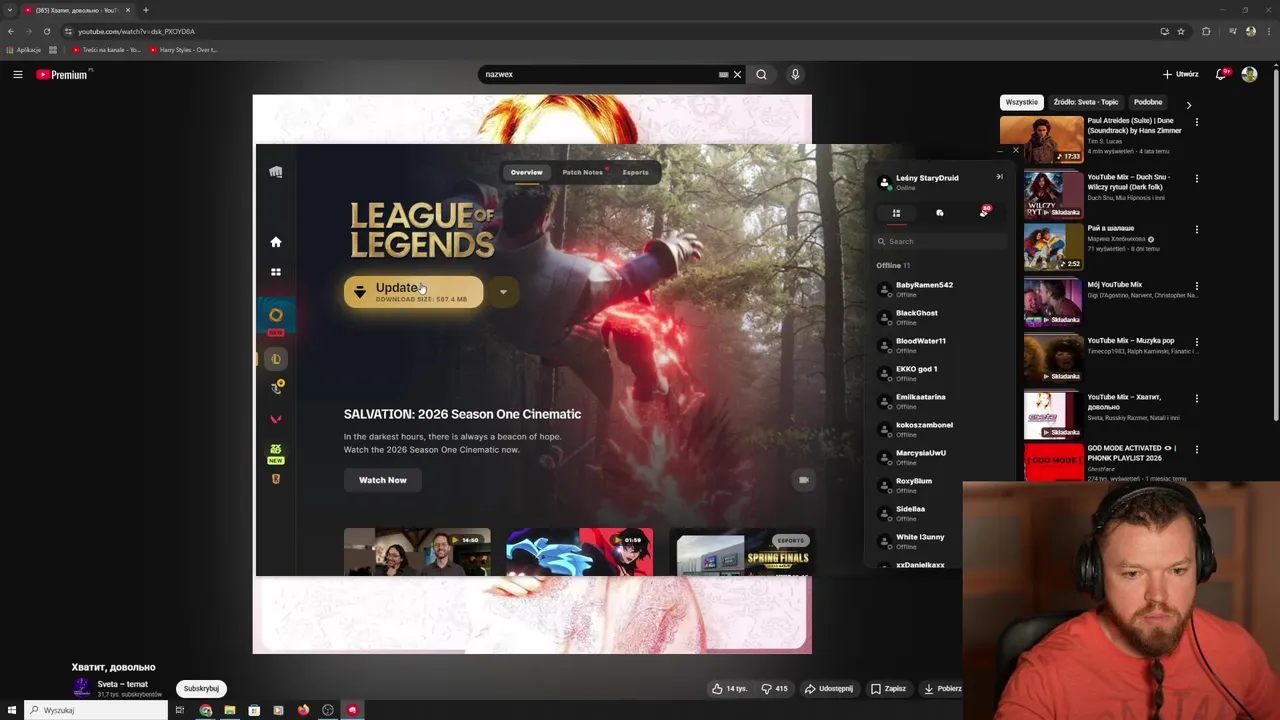Viewport: 1280px width, 720px height.
Task: Open options for Paul Atreides Suite video
Action: tap(1196, 122)
